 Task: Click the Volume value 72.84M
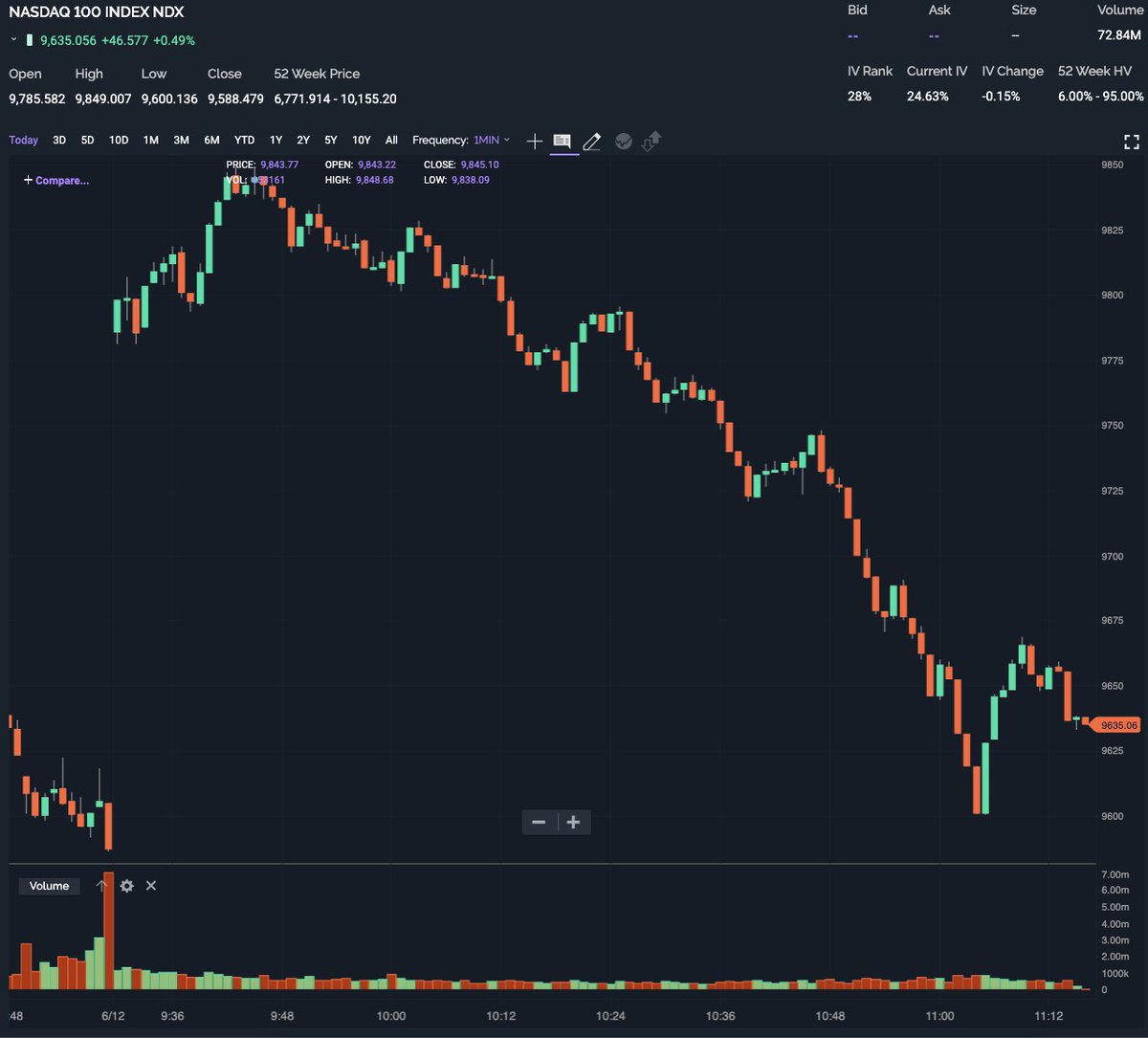[1118, 35]
